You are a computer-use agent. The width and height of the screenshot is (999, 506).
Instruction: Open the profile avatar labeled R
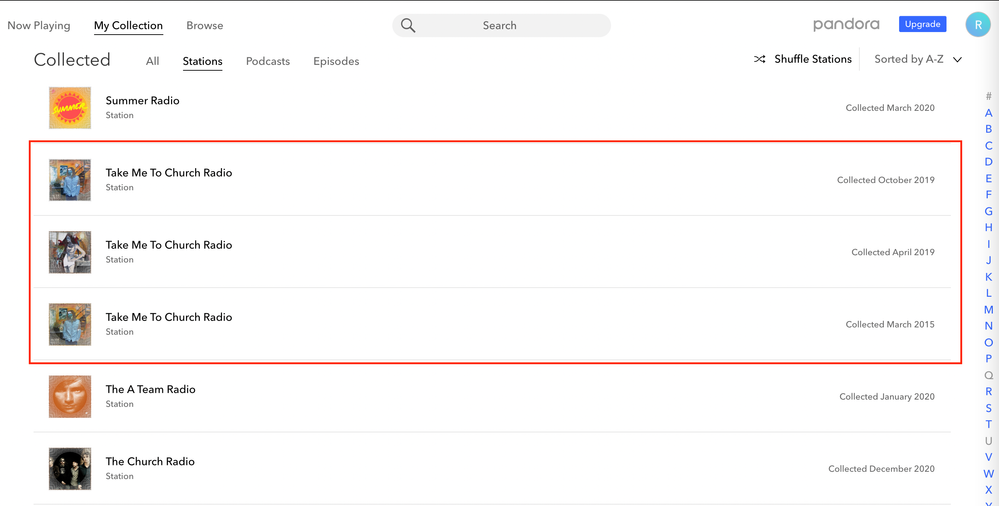click(x=977, y=25)
